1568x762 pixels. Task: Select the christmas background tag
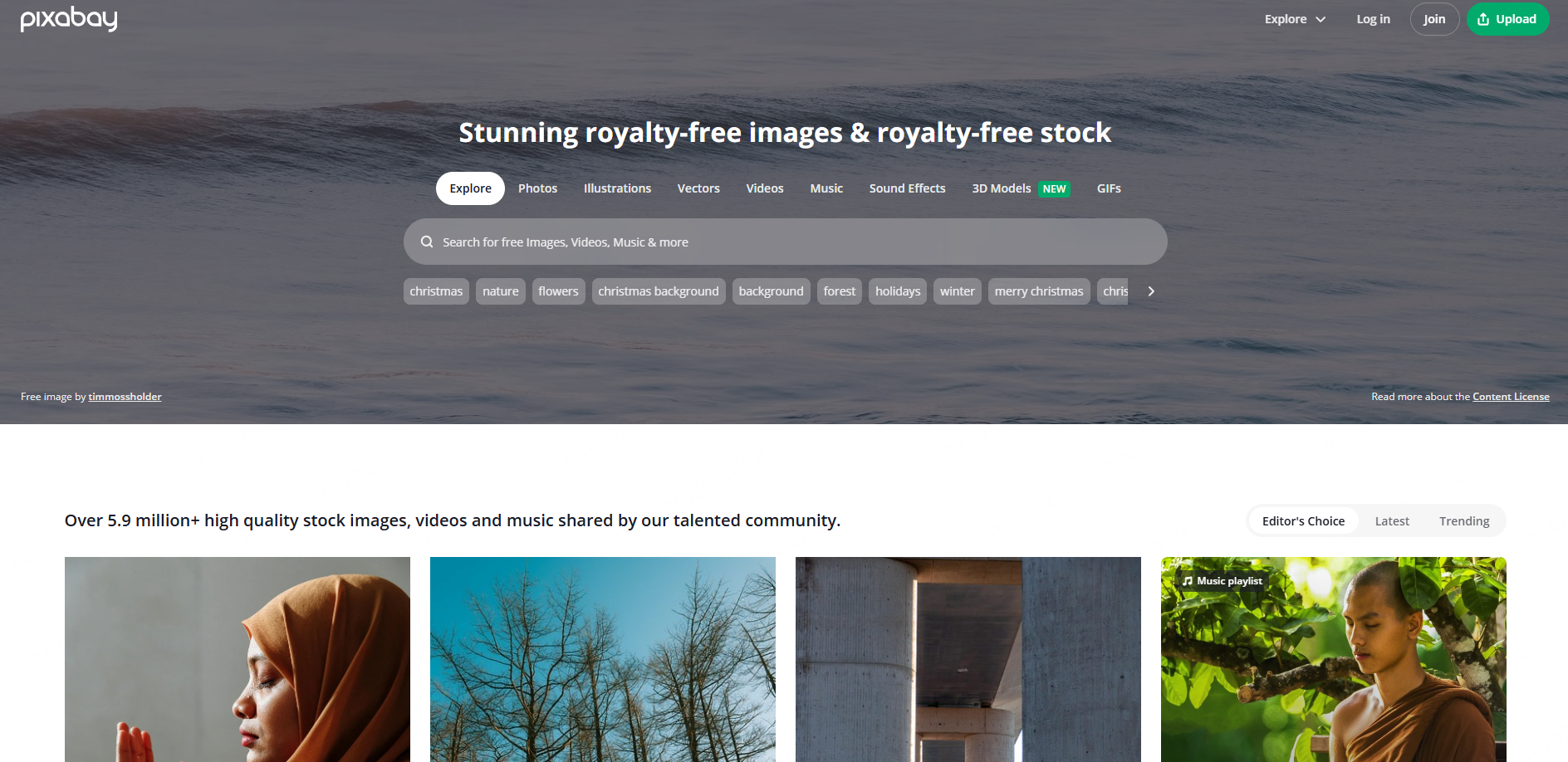[659, 291]
